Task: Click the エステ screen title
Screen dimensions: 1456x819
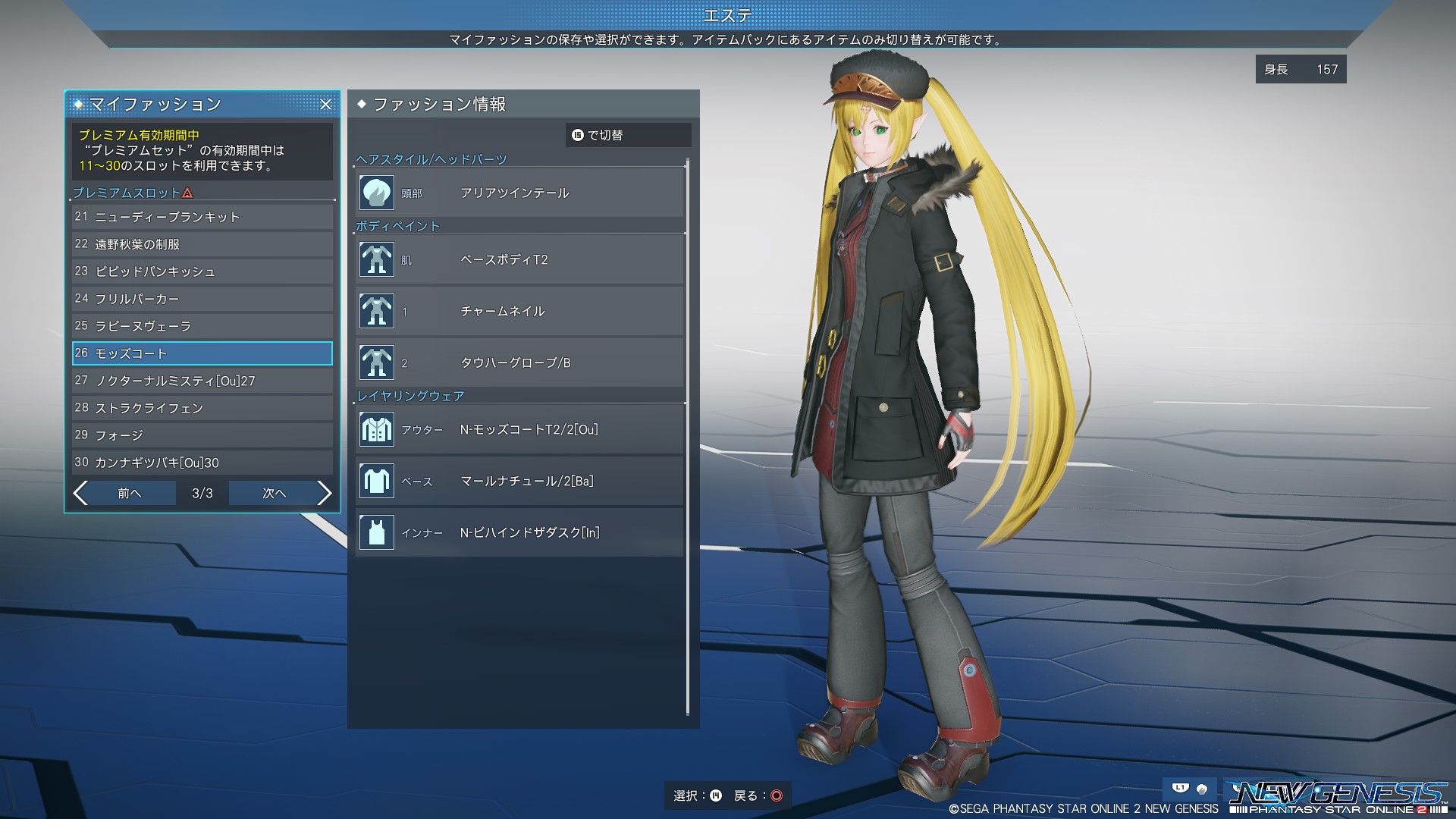Action: pyautogui.click(x=727, y=15)
